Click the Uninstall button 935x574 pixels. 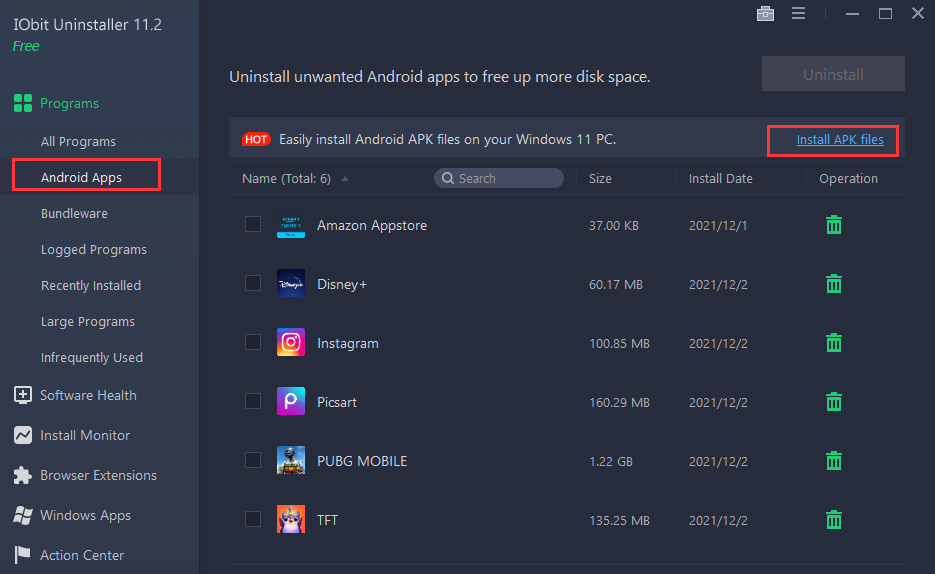(x=833, y=74)
